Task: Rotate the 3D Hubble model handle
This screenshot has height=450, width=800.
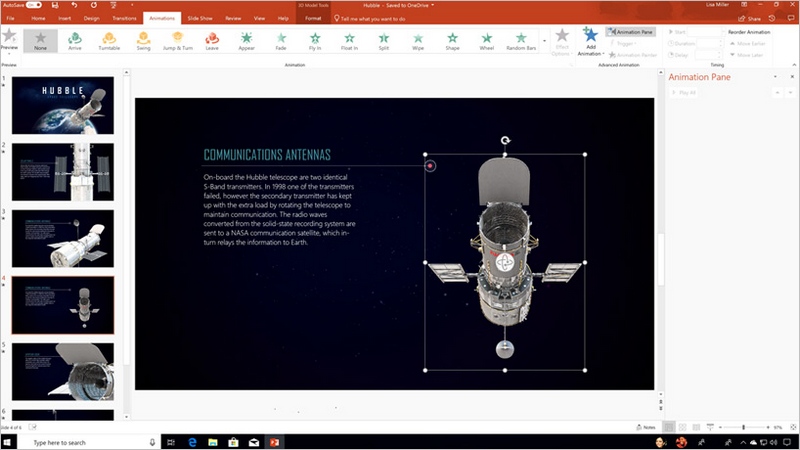Action: pyautogui.click(x=506, y=141)
